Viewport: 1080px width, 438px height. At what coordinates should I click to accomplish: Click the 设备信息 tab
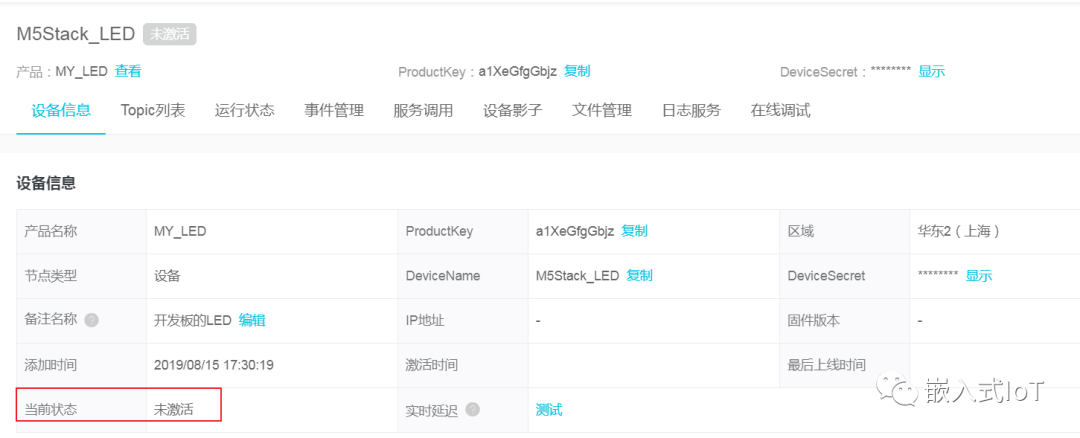(x=61, y=110)
